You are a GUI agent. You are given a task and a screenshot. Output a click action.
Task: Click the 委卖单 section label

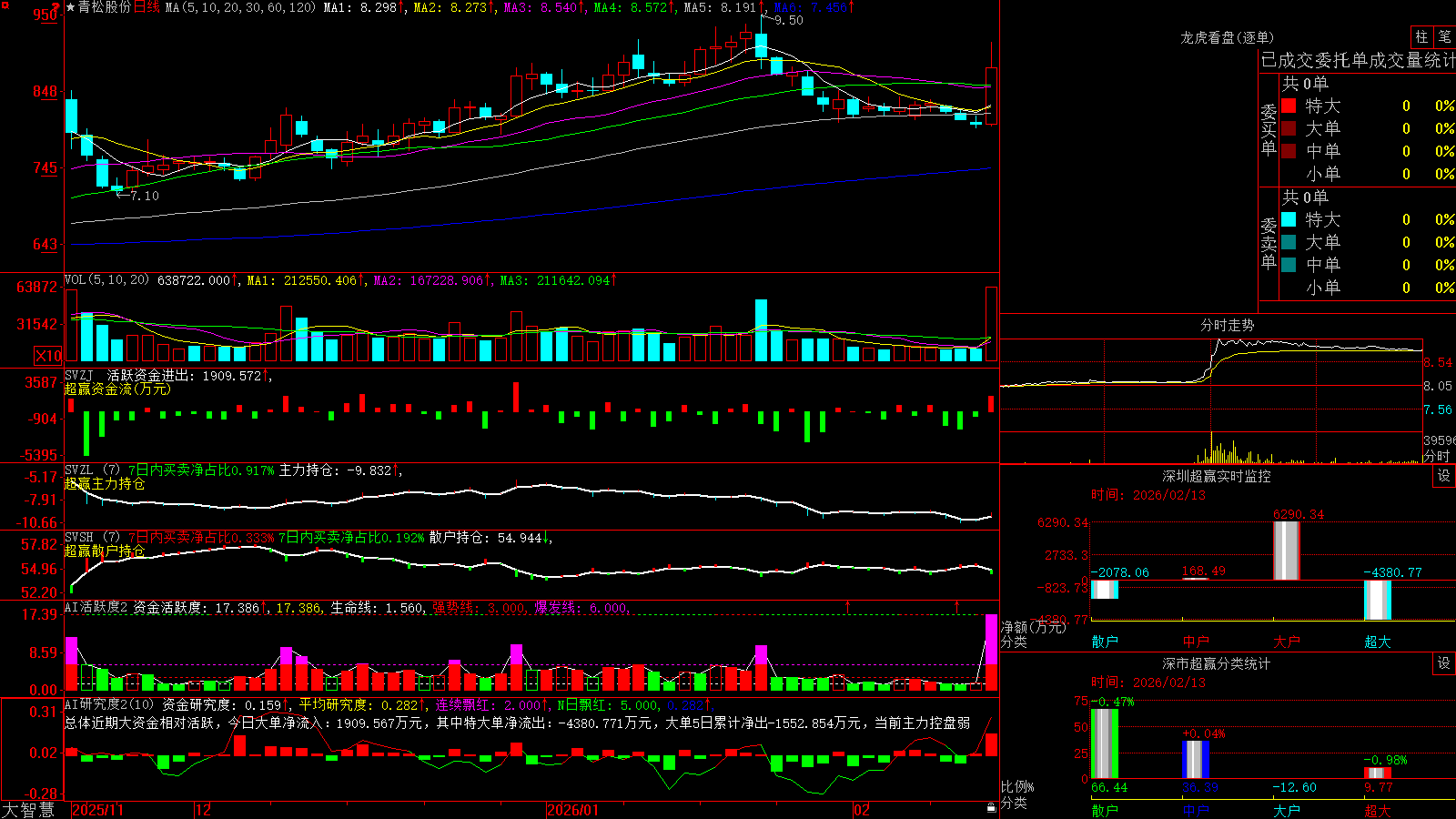(x=1269, y=243)
